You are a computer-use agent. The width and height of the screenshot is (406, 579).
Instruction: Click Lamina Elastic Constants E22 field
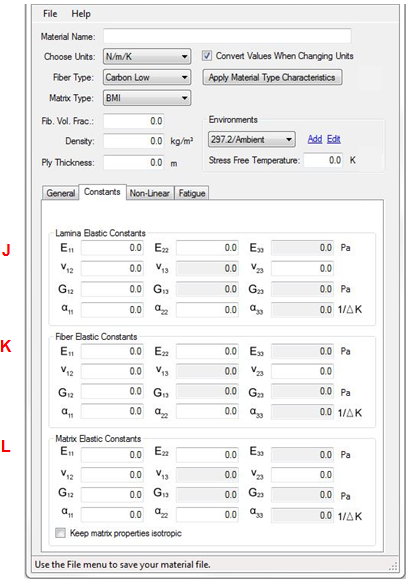click(x=207, y=248)
